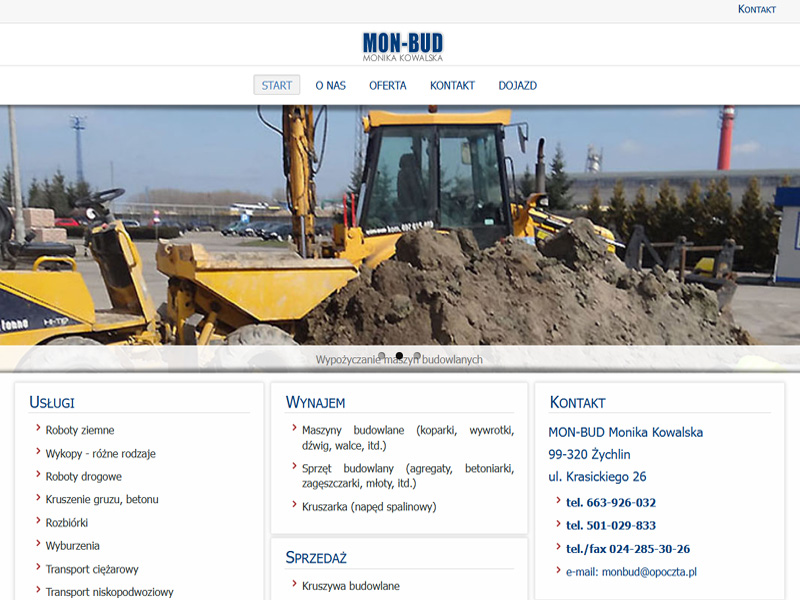Select the first slider dot

pos(382,356)
